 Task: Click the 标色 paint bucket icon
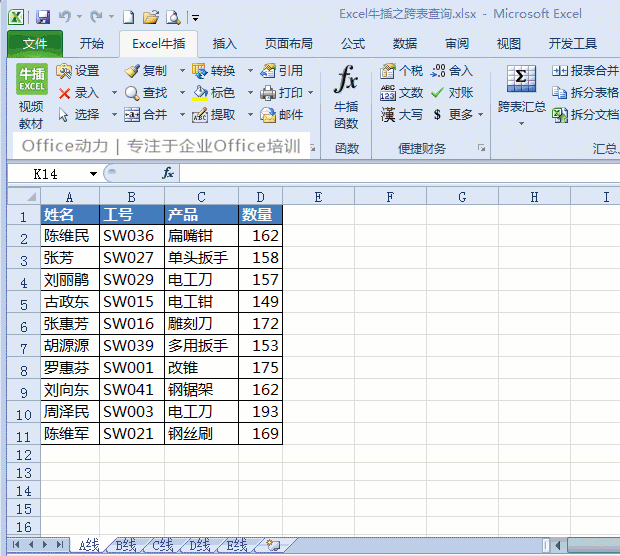click(200, 93)
